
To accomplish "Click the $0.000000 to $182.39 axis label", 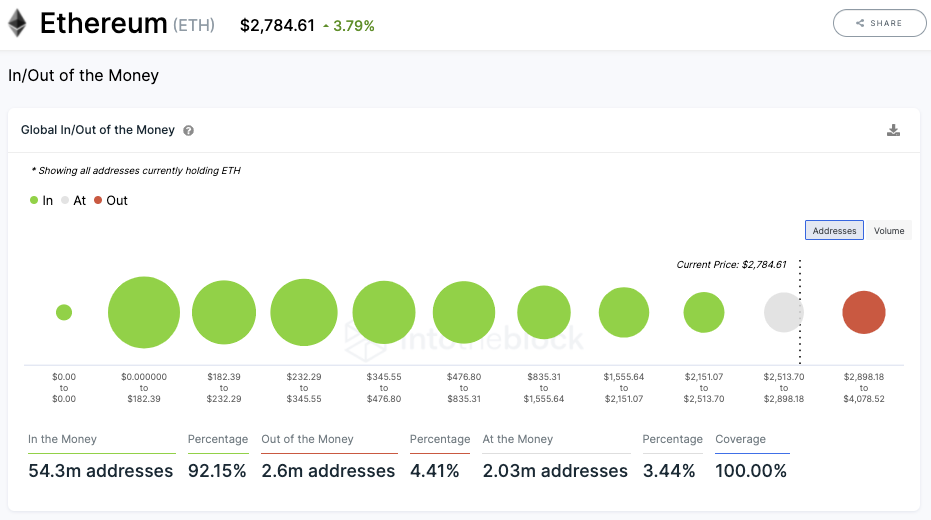I will 144,388.
